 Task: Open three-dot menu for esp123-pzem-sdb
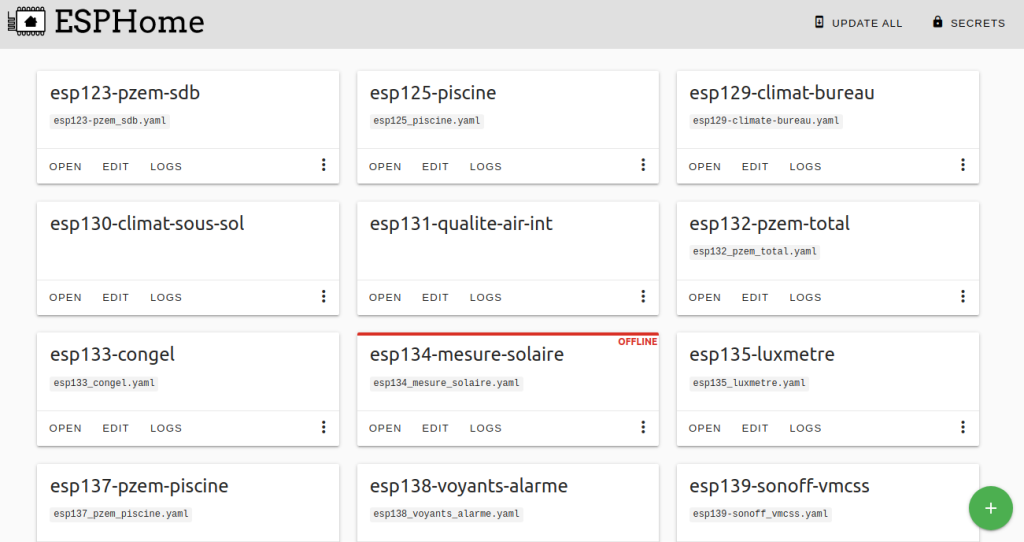click(x=323, y=165)
